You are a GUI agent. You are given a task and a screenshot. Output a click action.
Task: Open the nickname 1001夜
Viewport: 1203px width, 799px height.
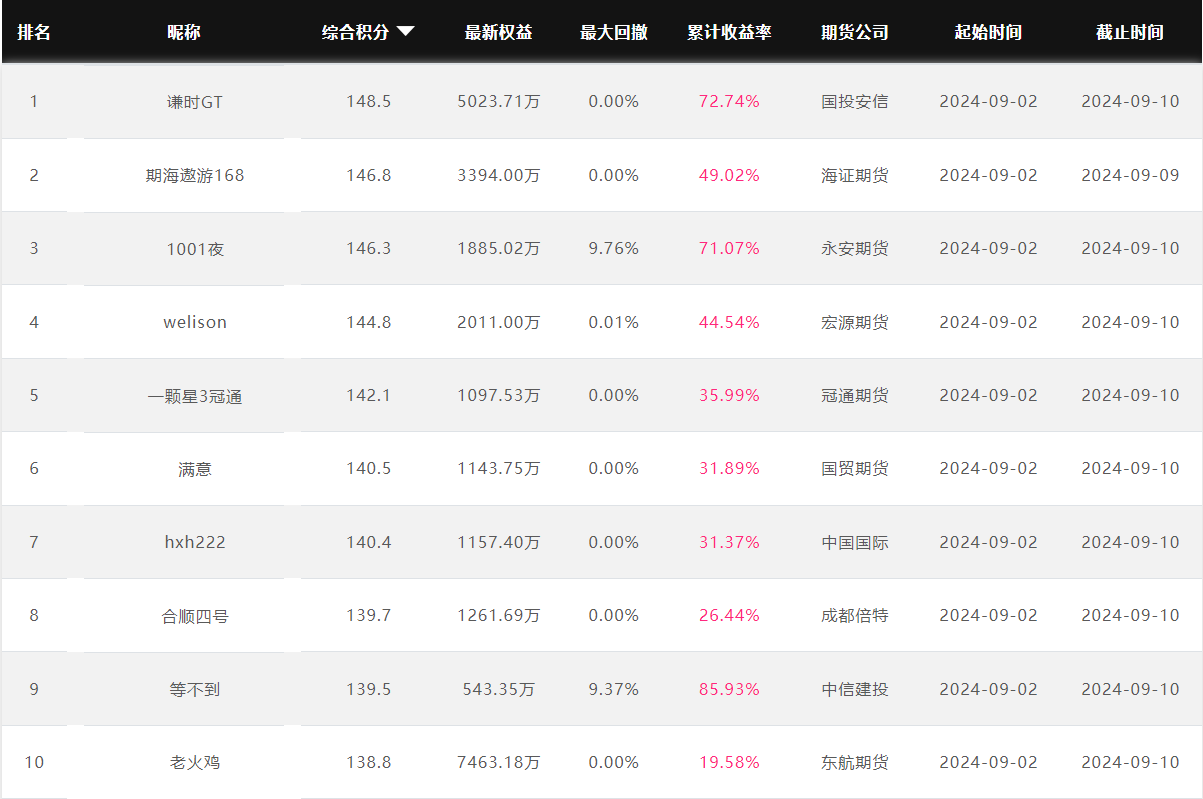tap(195, 249)
